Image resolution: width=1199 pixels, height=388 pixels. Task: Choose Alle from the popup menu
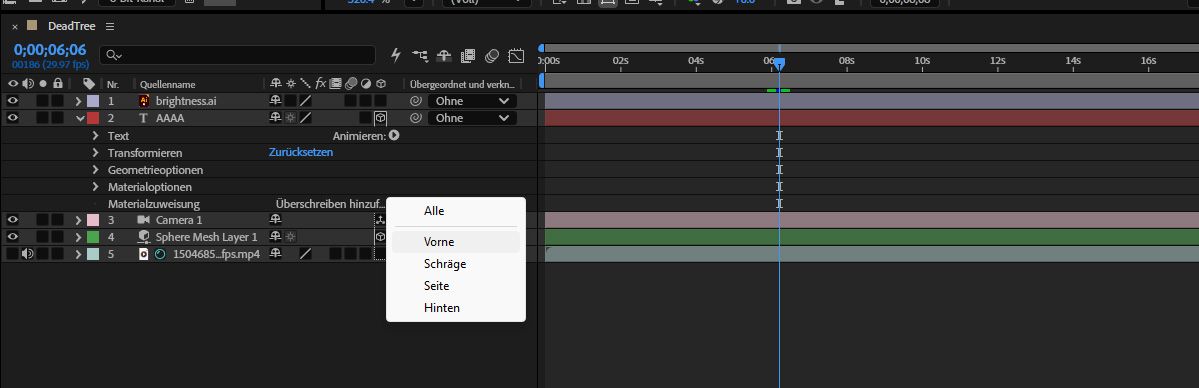(x=456, y=210)
